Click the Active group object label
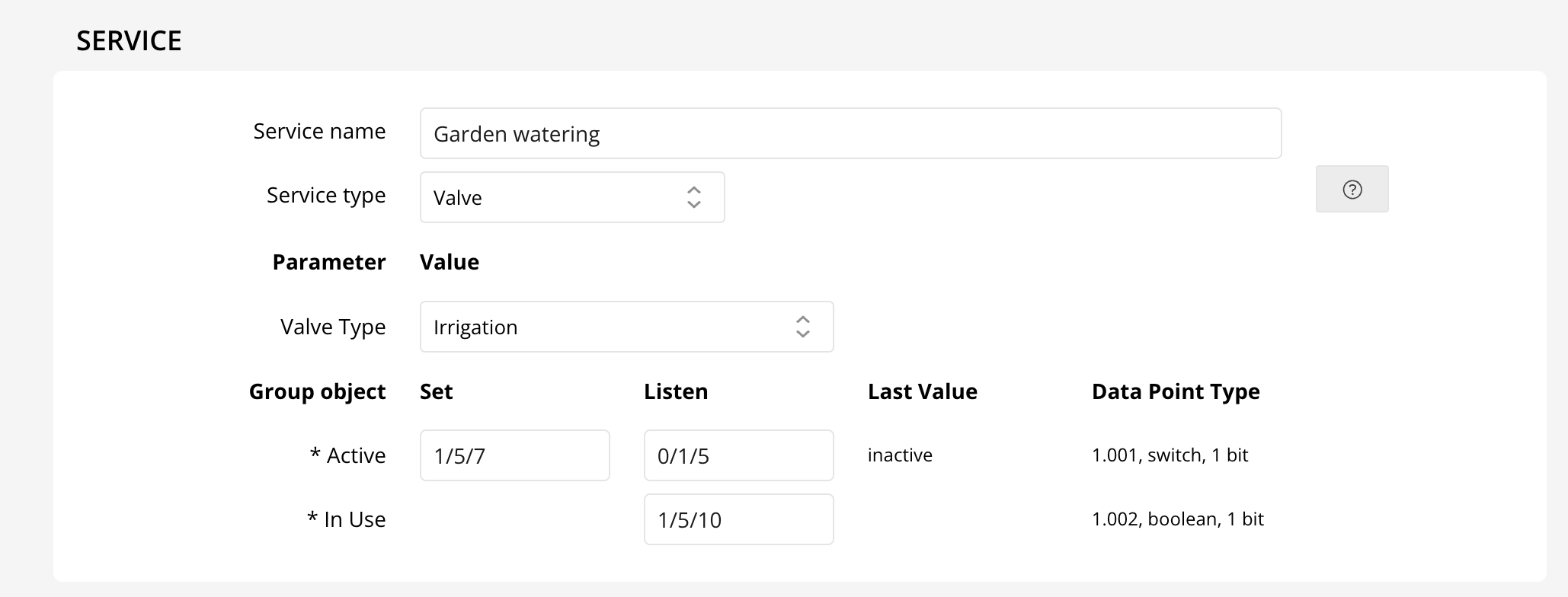Image resolution: width=1568 pixels, height=597 pixels. 347,455
